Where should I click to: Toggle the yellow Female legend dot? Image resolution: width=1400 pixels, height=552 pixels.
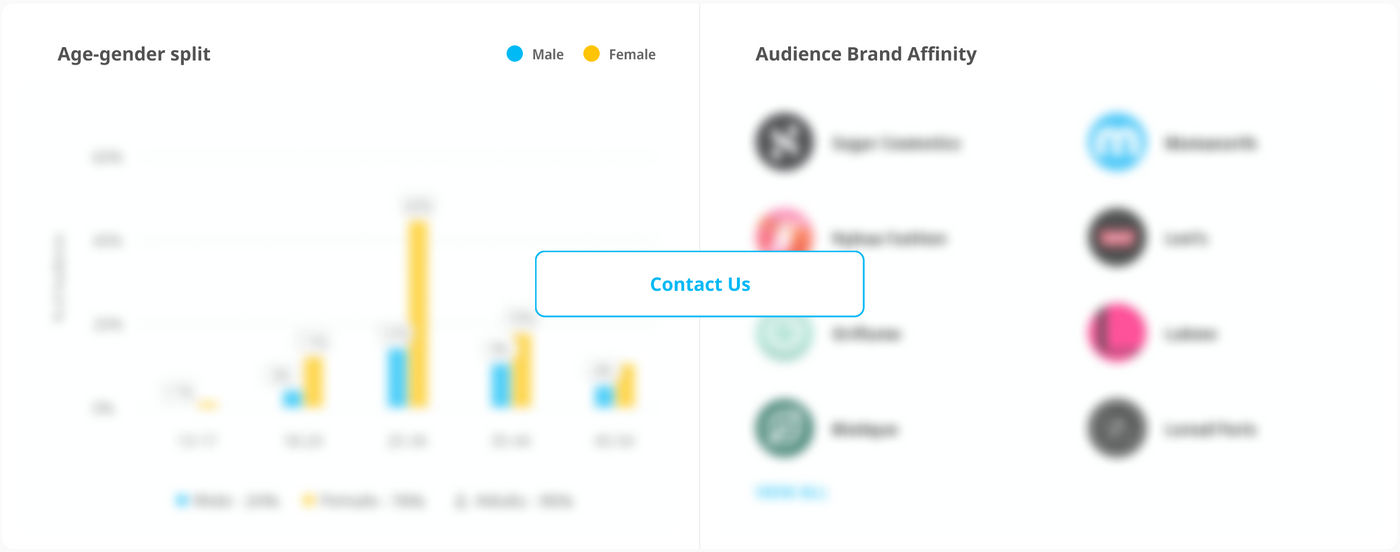(x=592, y=54)
